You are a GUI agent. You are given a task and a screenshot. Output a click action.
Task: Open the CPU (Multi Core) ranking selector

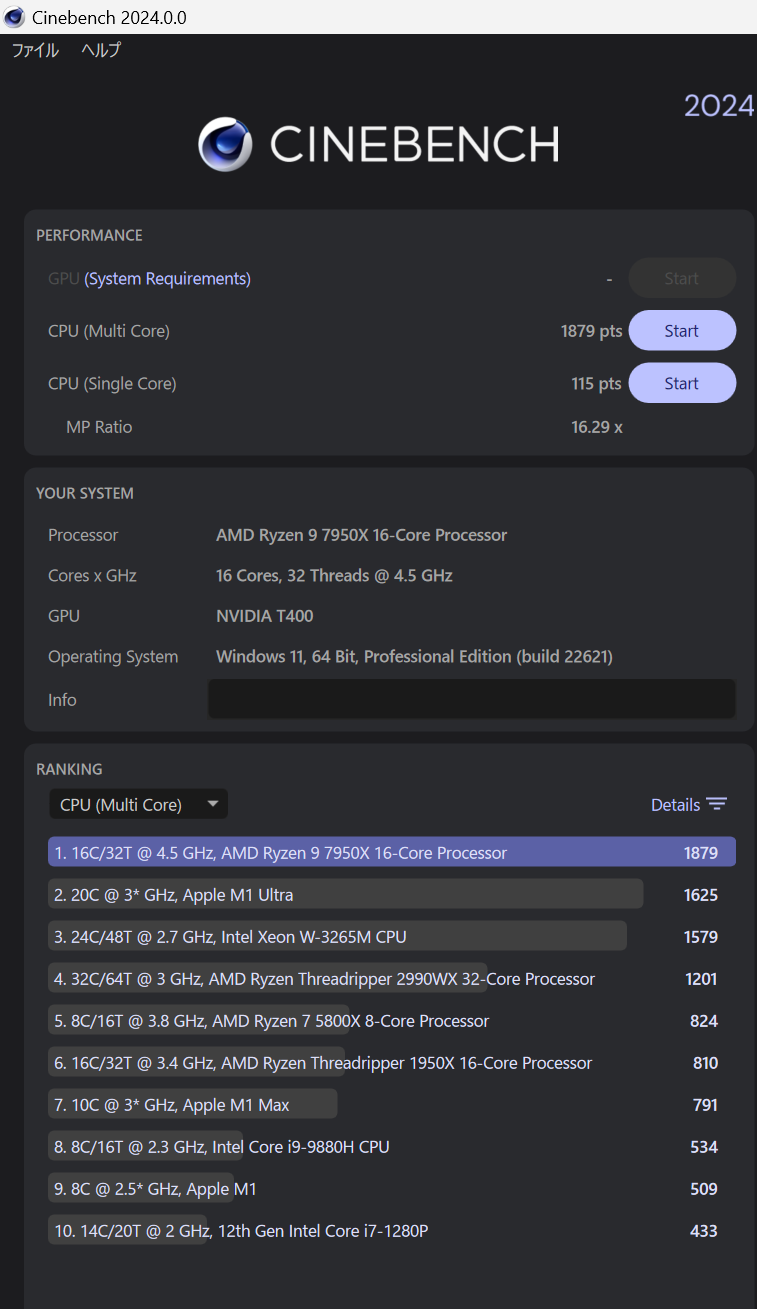[x=138, y=803]
